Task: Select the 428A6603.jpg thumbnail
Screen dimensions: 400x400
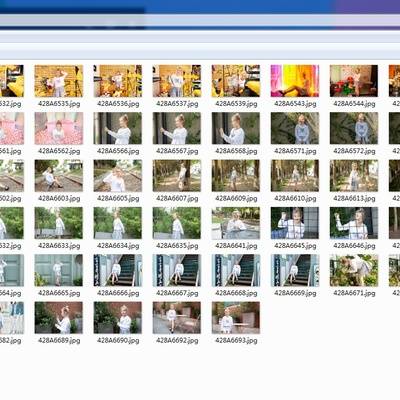Action: [x=59, y=176]
